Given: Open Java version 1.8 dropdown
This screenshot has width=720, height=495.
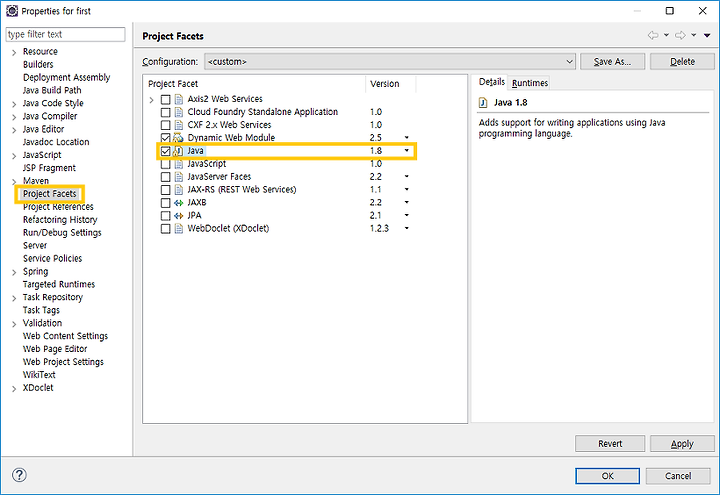Looking at the screenshot, I should (406, 151).
